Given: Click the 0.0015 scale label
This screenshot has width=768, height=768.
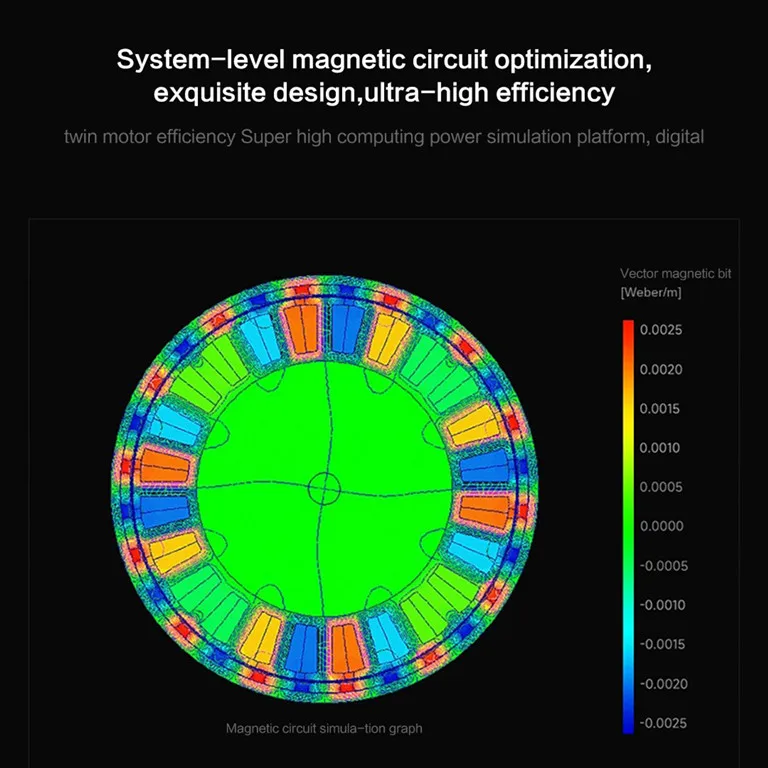Looking at the screenshot, I should (x=661, y=409).
